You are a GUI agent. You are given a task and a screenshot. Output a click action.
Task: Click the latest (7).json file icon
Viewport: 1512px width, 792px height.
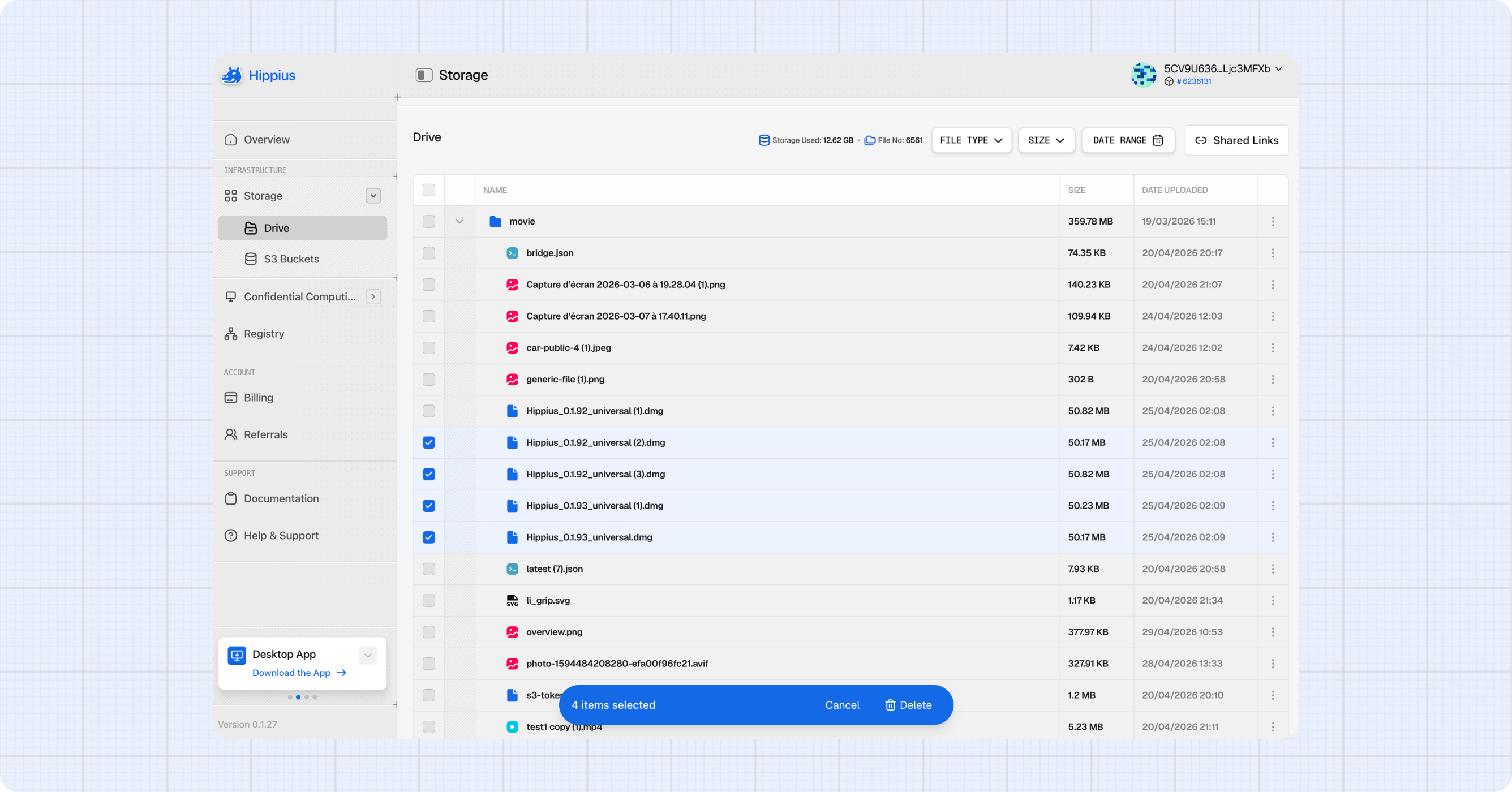pyautogui.click(x=513, y=569)
